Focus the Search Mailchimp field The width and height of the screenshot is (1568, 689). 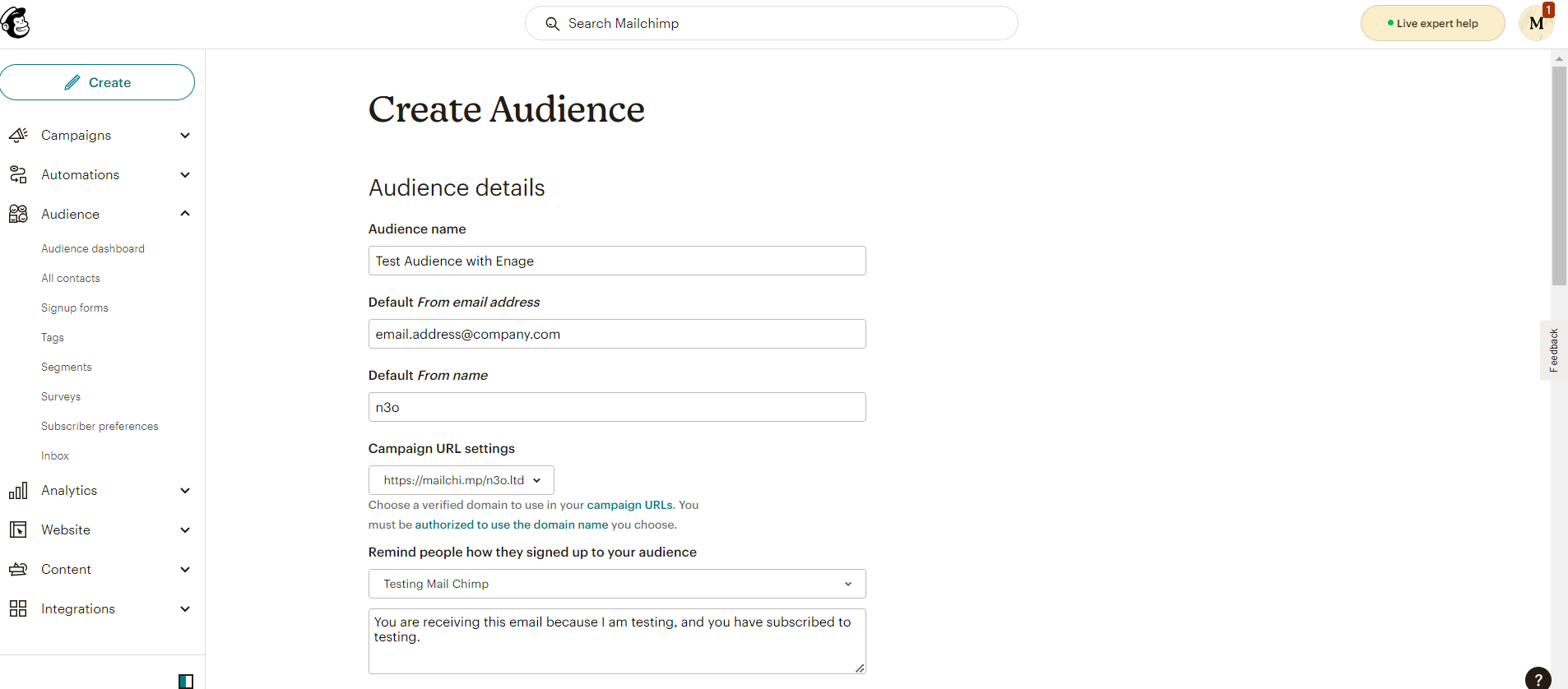click(x=772, y=23)
